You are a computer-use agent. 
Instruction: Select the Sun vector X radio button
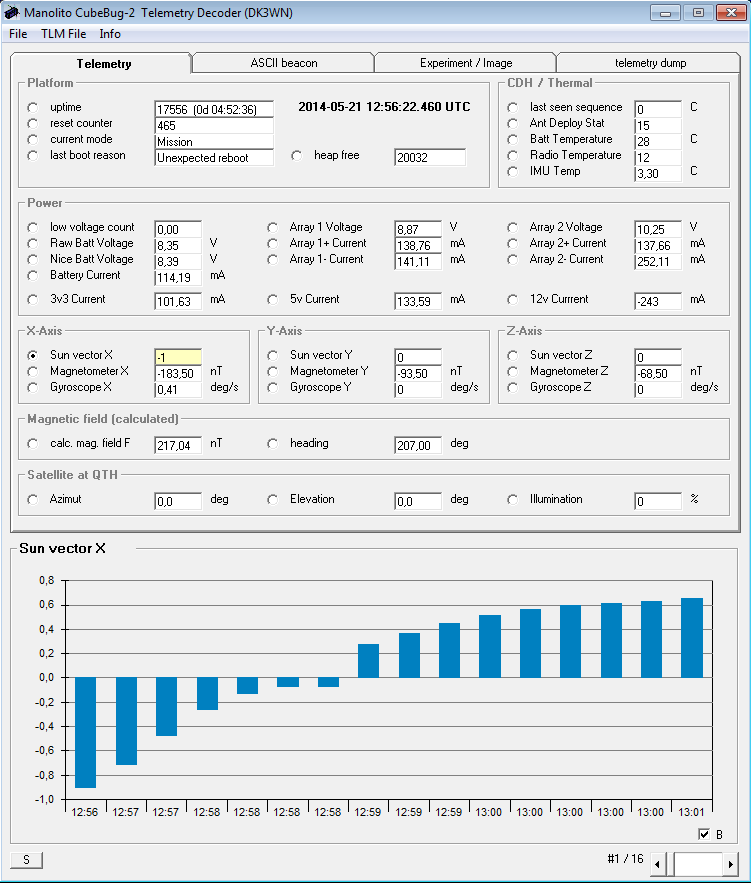pos(33,355)
